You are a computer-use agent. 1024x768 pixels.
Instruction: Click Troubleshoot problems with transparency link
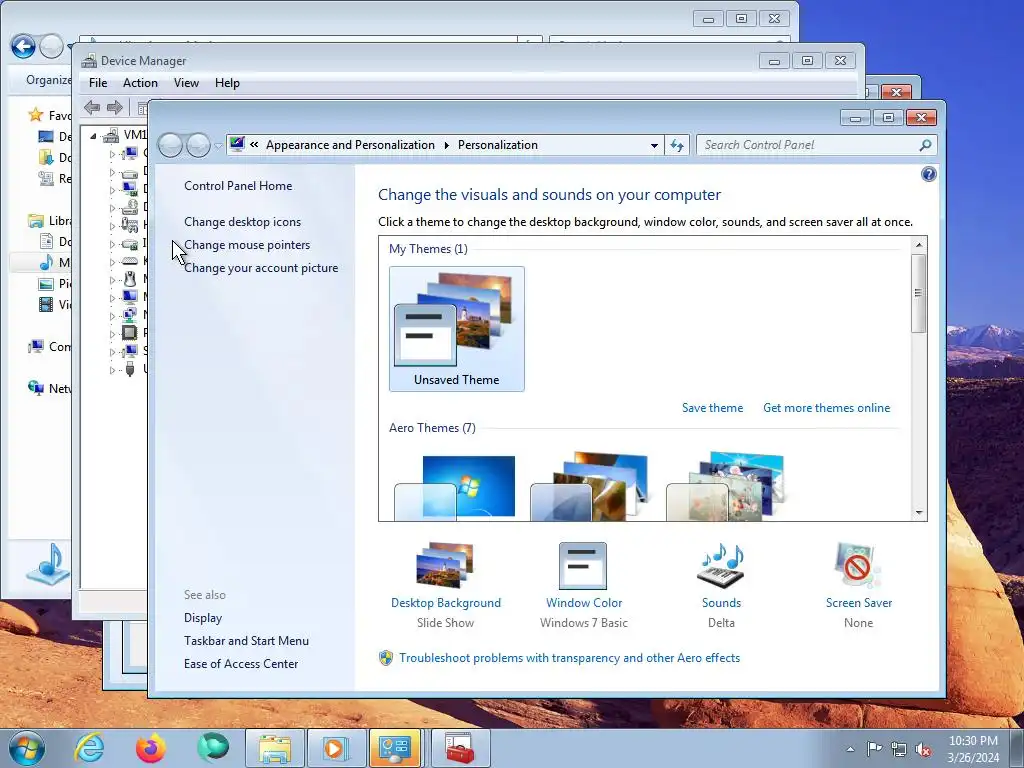(x=569, y=658)
